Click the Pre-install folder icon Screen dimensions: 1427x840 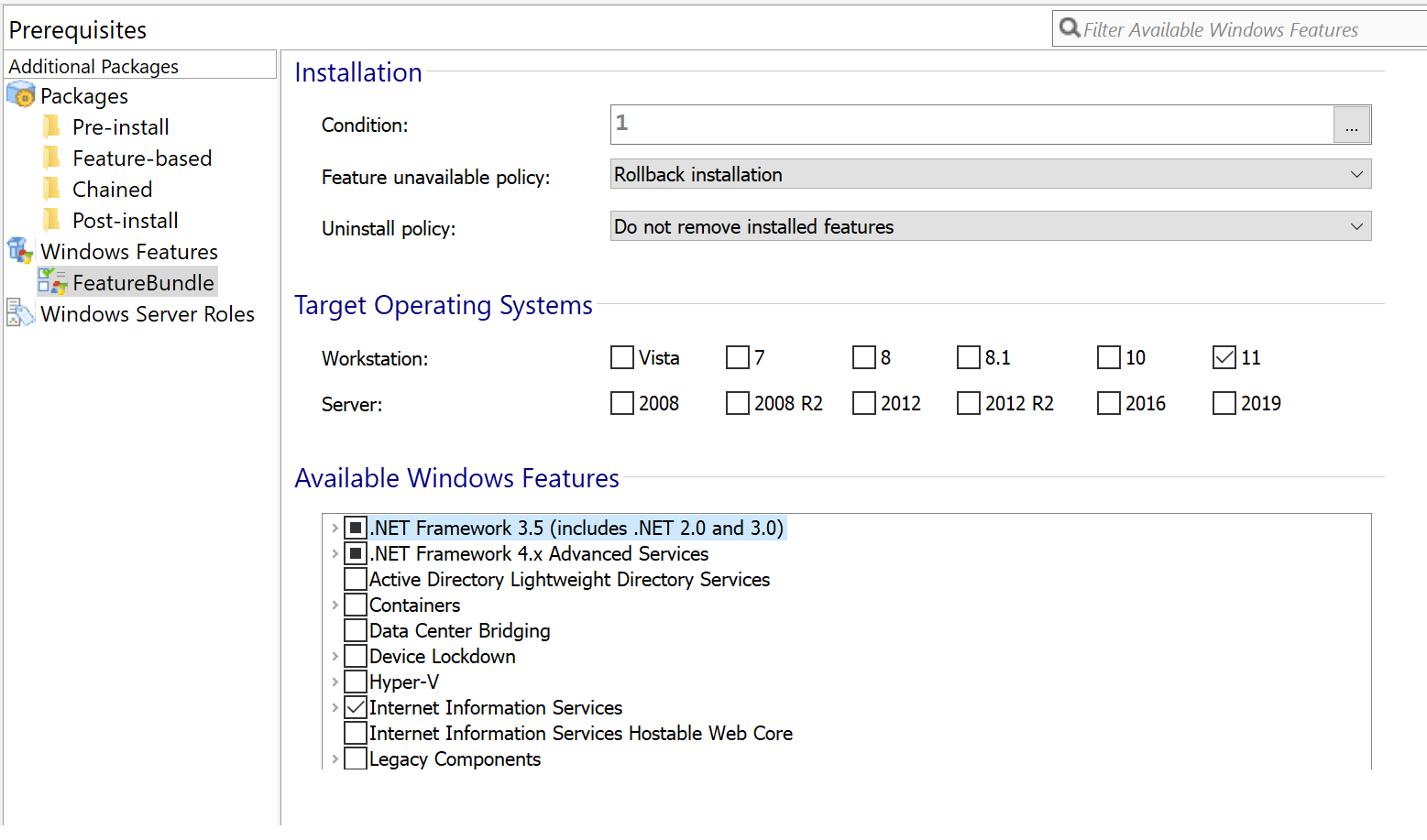click(x=52, y=126)
